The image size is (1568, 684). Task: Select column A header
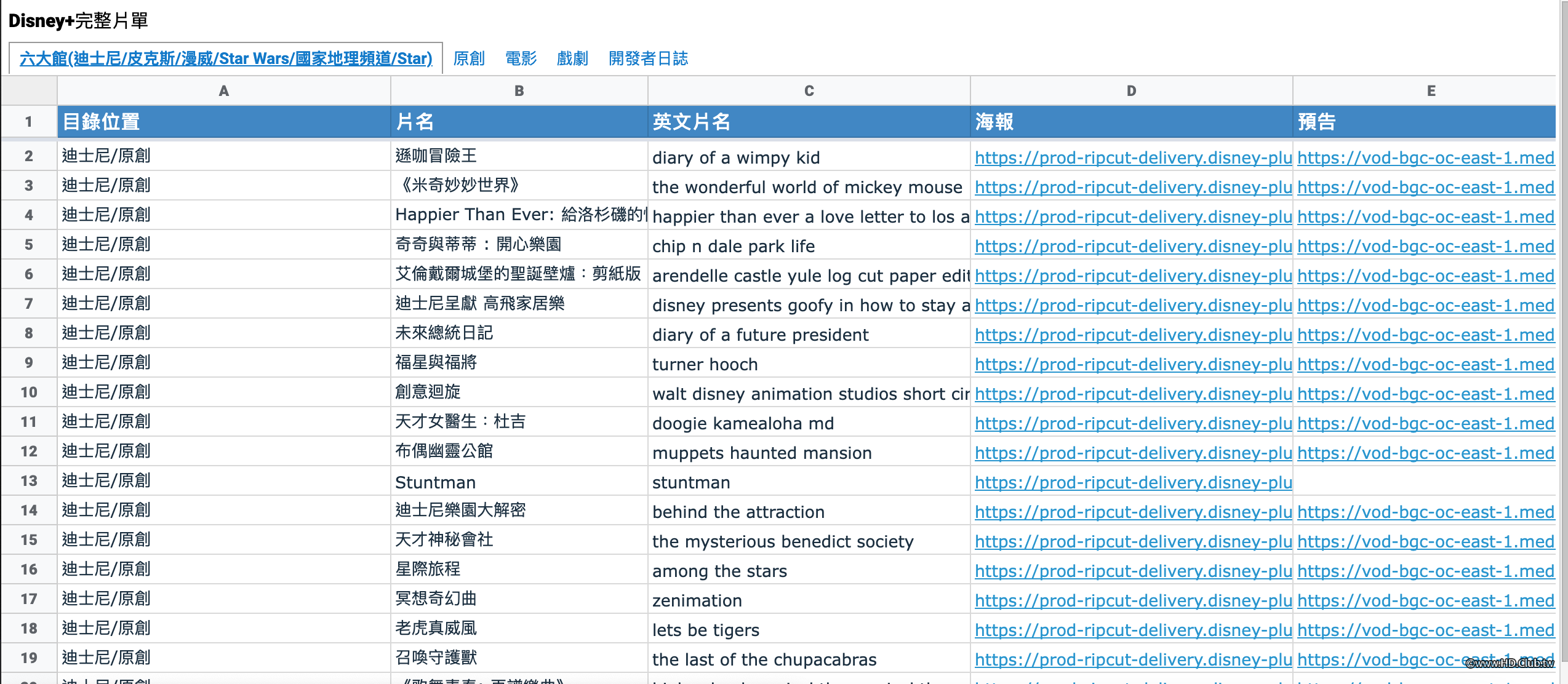[x=223, y=90]
